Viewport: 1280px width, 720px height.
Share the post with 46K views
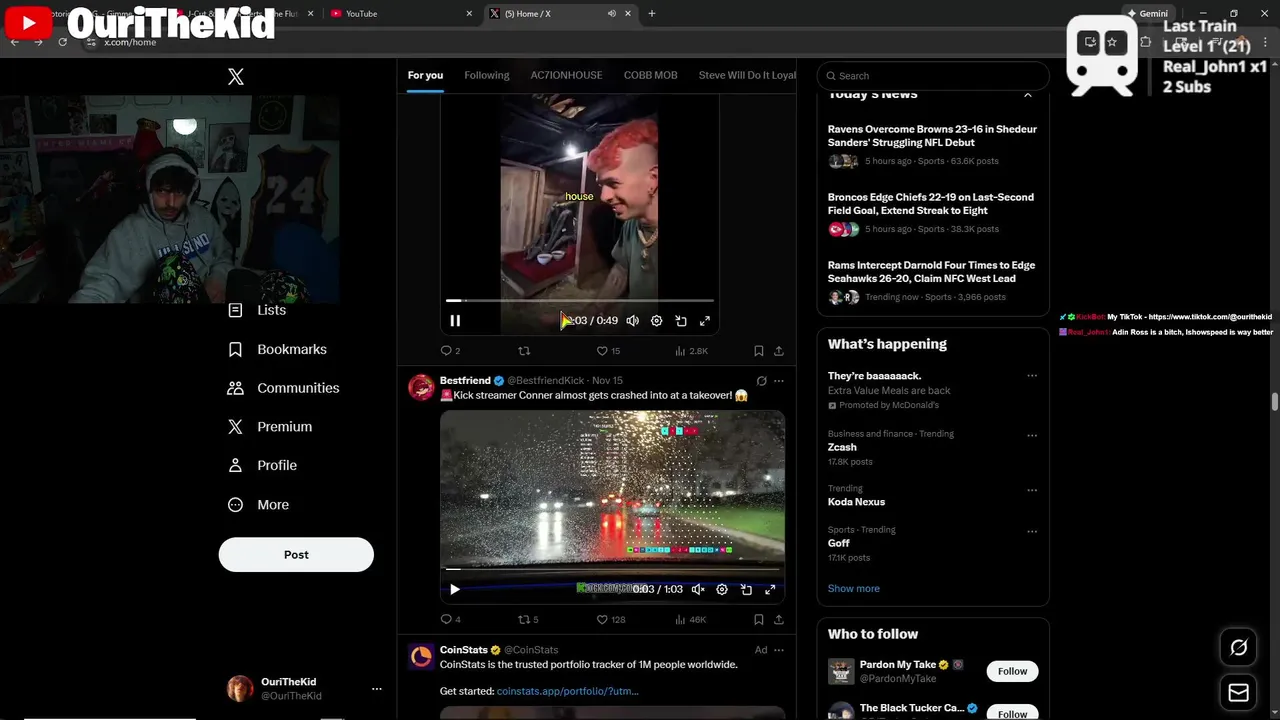[779, 620]
